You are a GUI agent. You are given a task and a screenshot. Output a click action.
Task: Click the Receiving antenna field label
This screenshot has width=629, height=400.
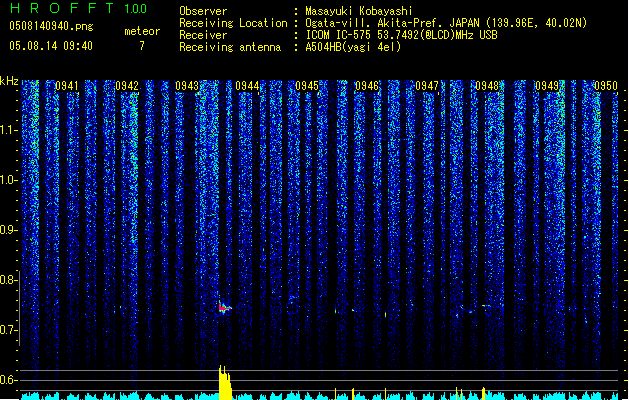pos(230,47)
